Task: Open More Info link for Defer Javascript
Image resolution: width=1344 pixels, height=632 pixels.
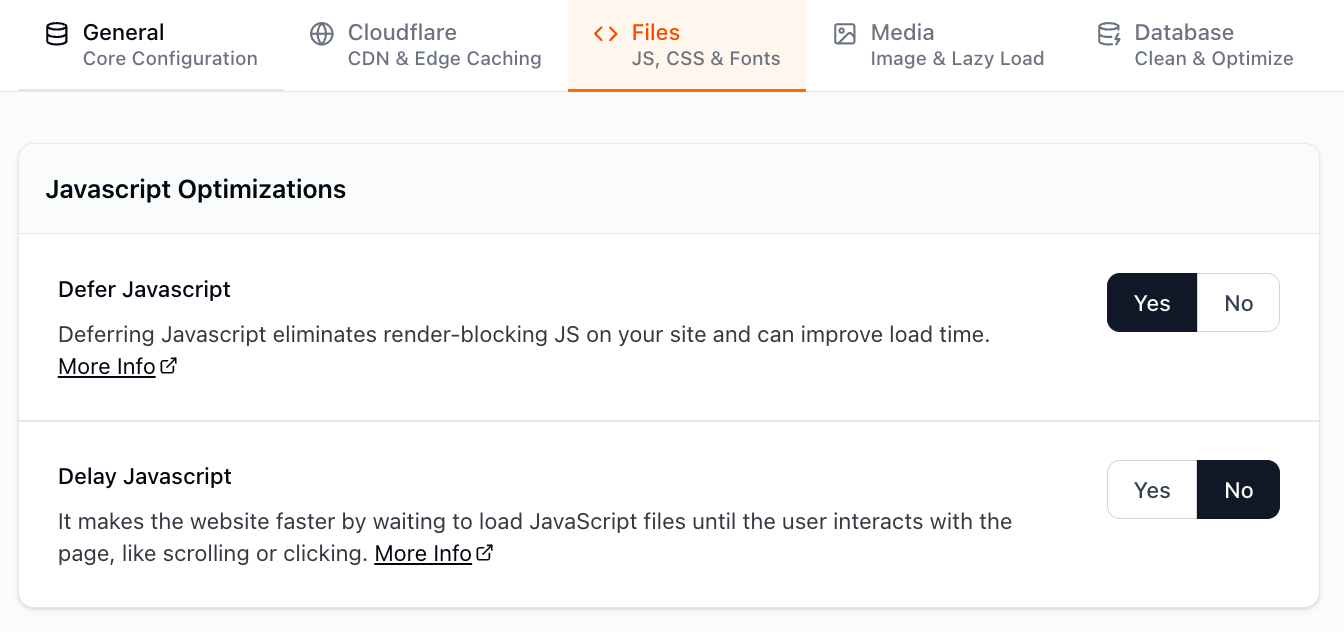Action: (x=107, y=367)
